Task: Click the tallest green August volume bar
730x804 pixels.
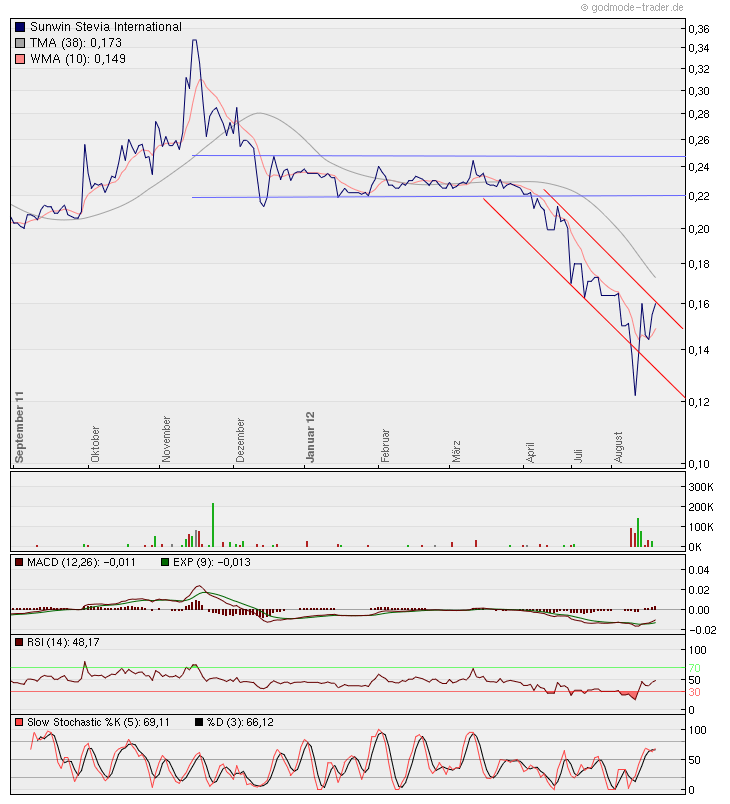Action: click(638, 533)
